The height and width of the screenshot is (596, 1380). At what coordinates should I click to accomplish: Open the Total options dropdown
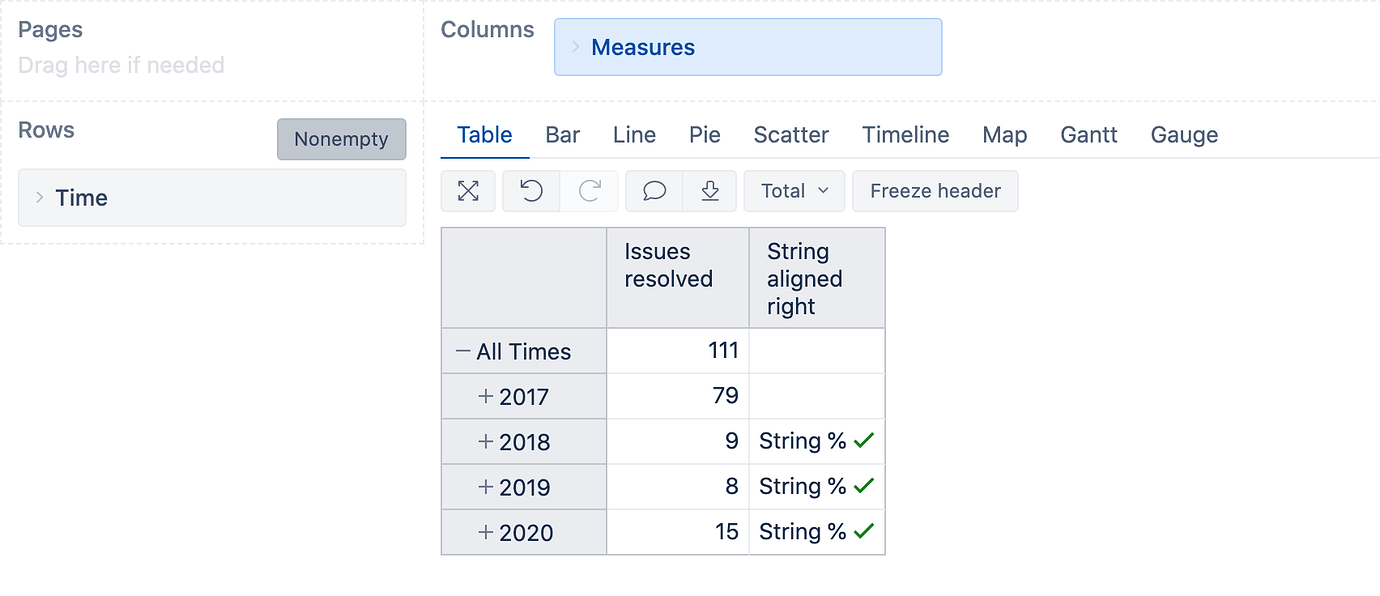tap(793, 191)
